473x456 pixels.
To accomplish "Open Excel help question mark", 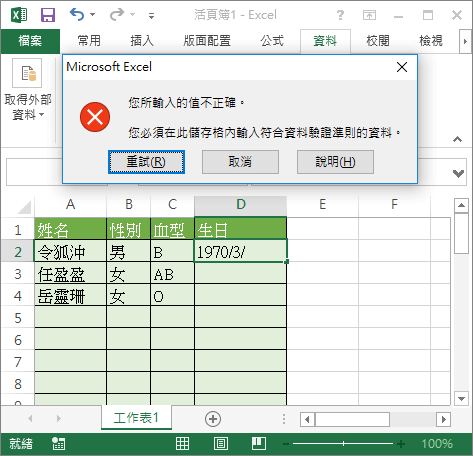I will pyautogui.click(x=340, y=15).
